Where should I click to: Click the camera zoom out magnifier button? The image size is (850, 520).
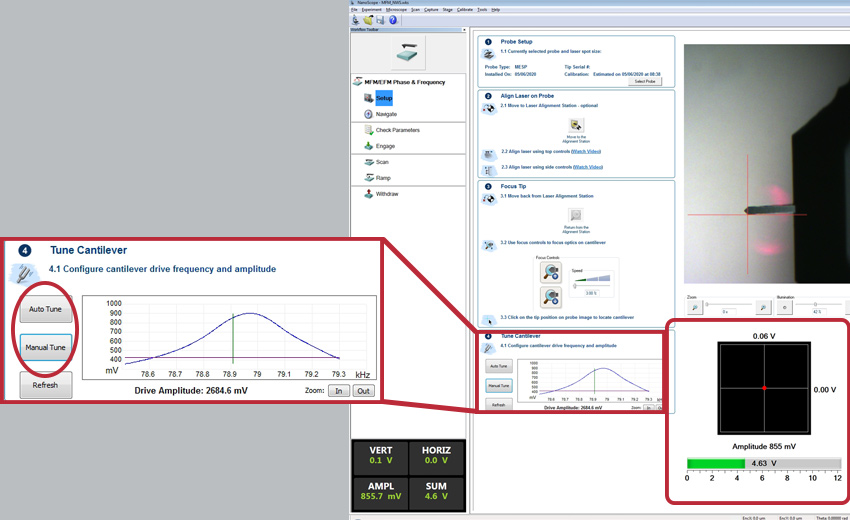coord(694,307)
